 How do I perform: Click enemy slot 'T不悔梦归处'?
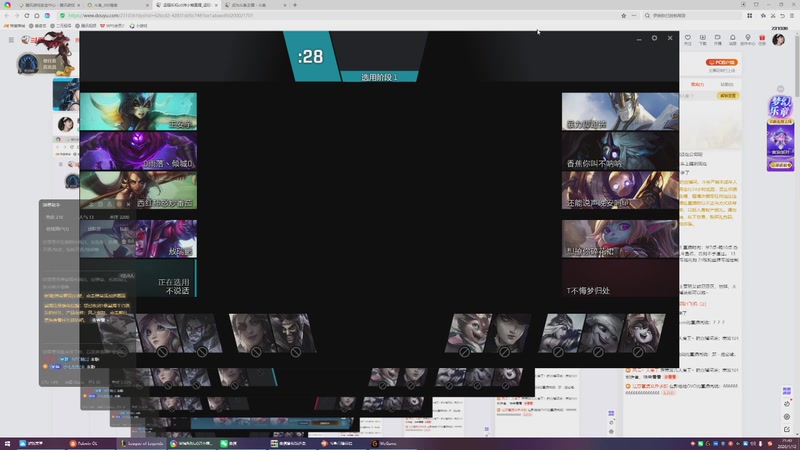620,278
